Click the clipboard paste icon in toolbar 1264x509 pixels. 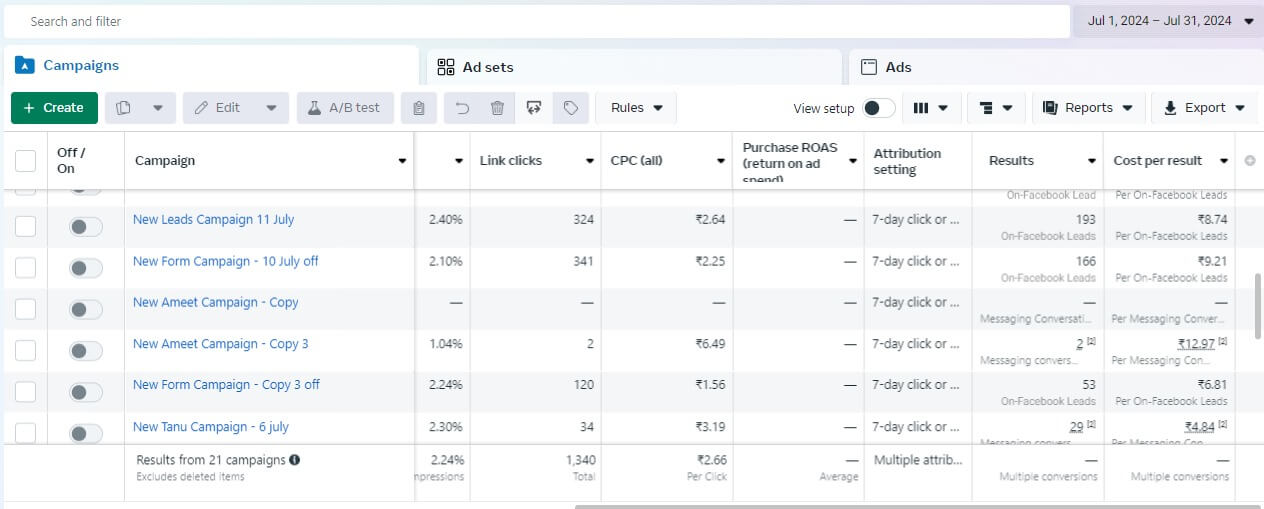tap(419, 108)
